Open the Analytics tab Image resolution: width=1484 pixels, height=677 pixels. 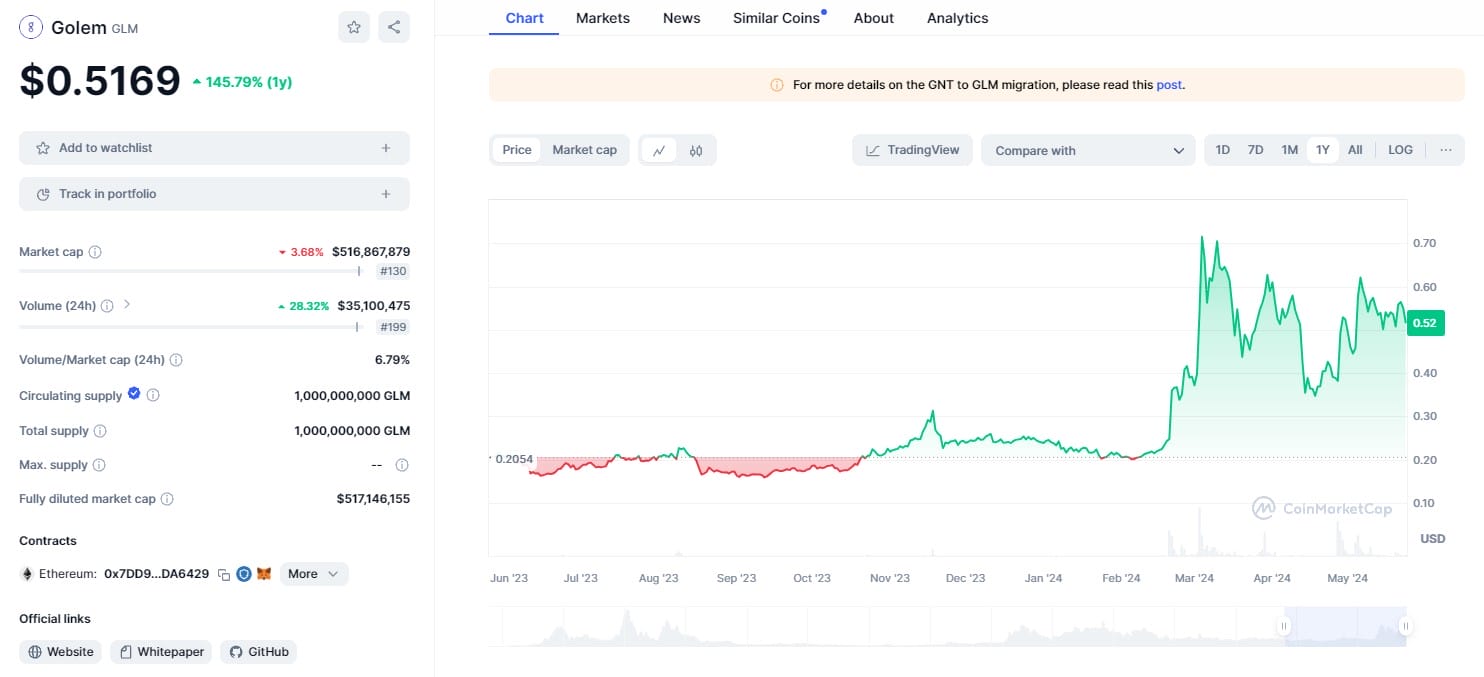pos(958,18)
